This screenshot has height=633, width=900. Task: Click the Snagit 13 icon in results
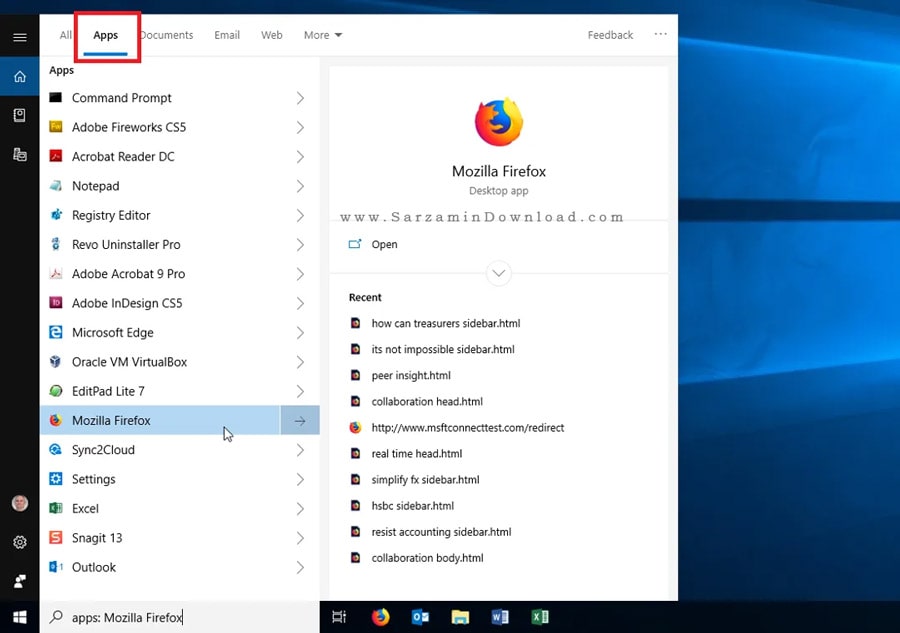point(56,537)
